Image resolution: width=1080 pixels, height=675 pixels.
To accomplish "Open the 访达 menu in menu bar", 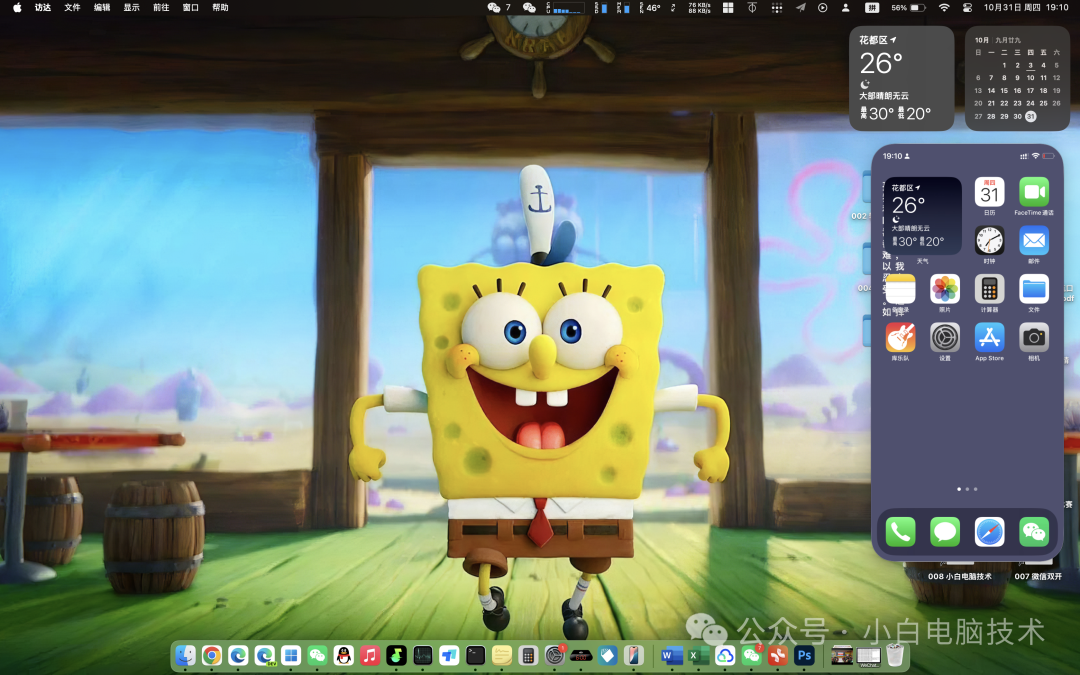I will click(43, 8).
